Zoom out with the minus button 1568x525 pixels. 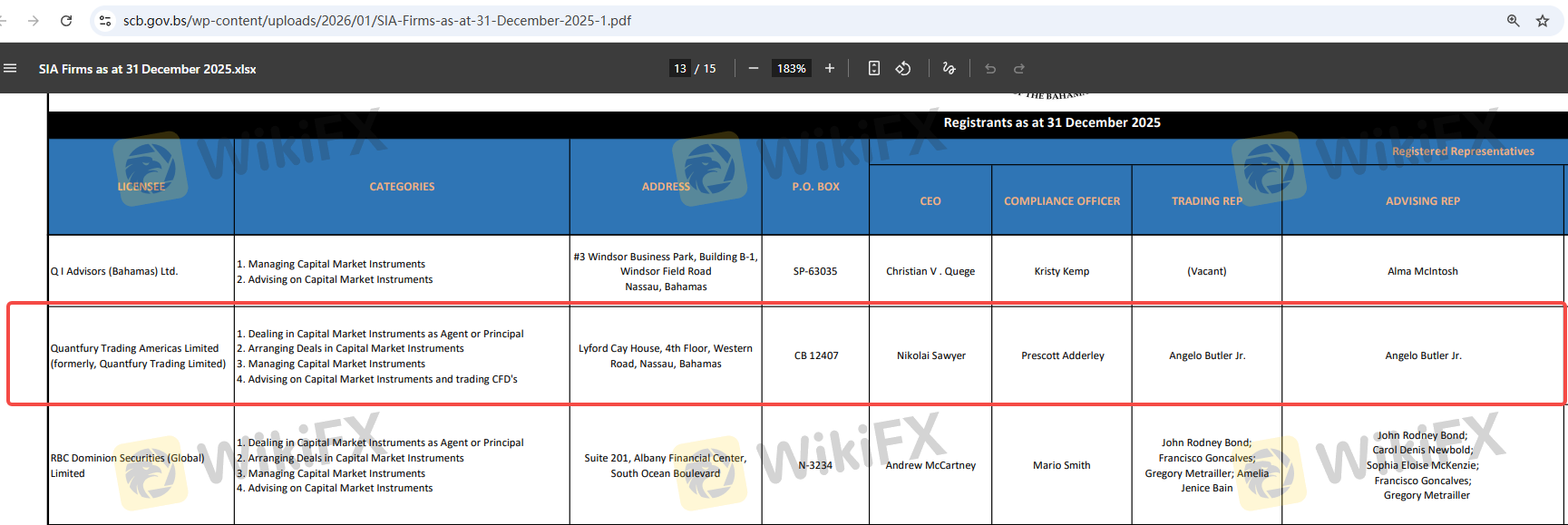pos(753,68)
